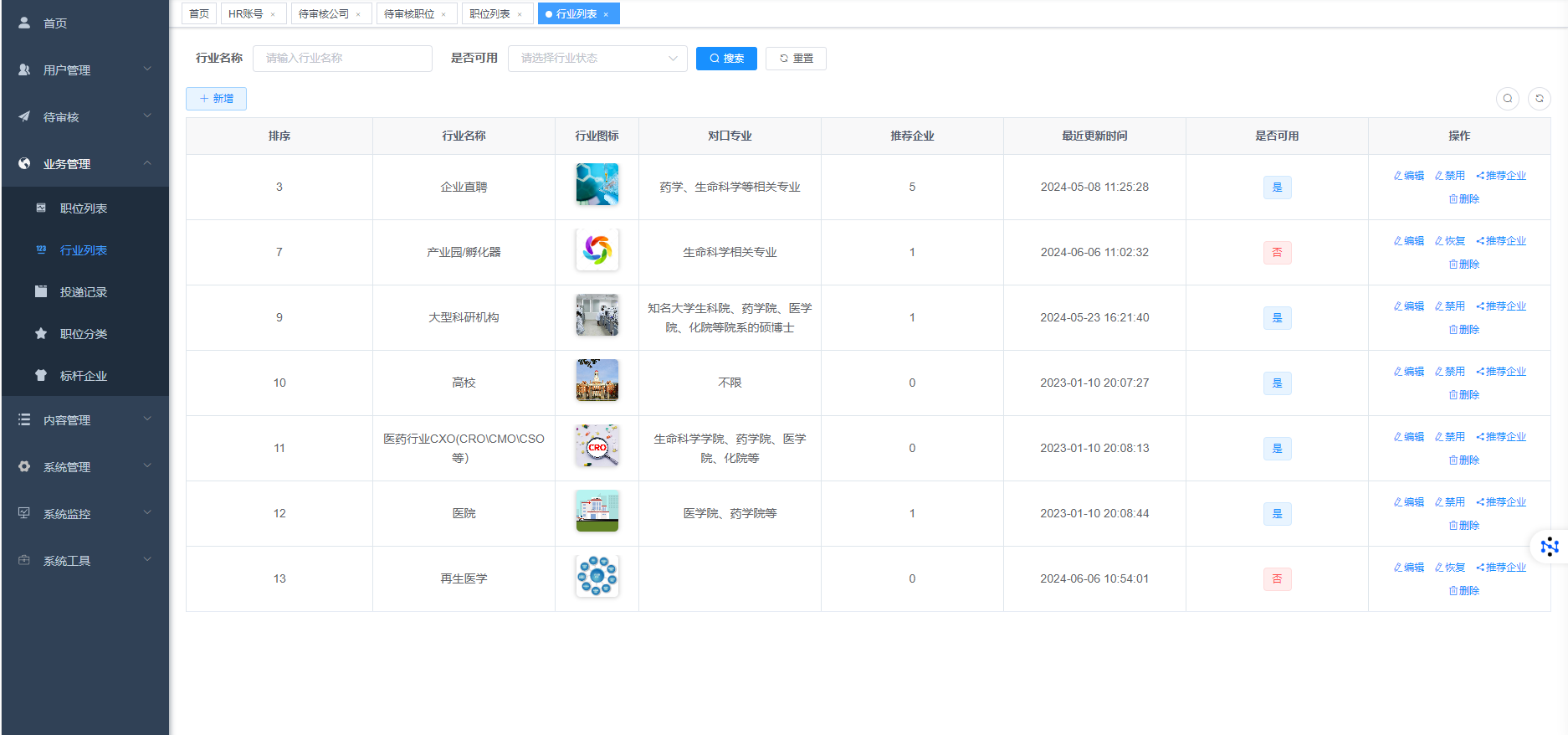Viewport: 1568px width, 735px height.
Task: Click the round search toggle icon above table
Action: [x=1507, y=99]
